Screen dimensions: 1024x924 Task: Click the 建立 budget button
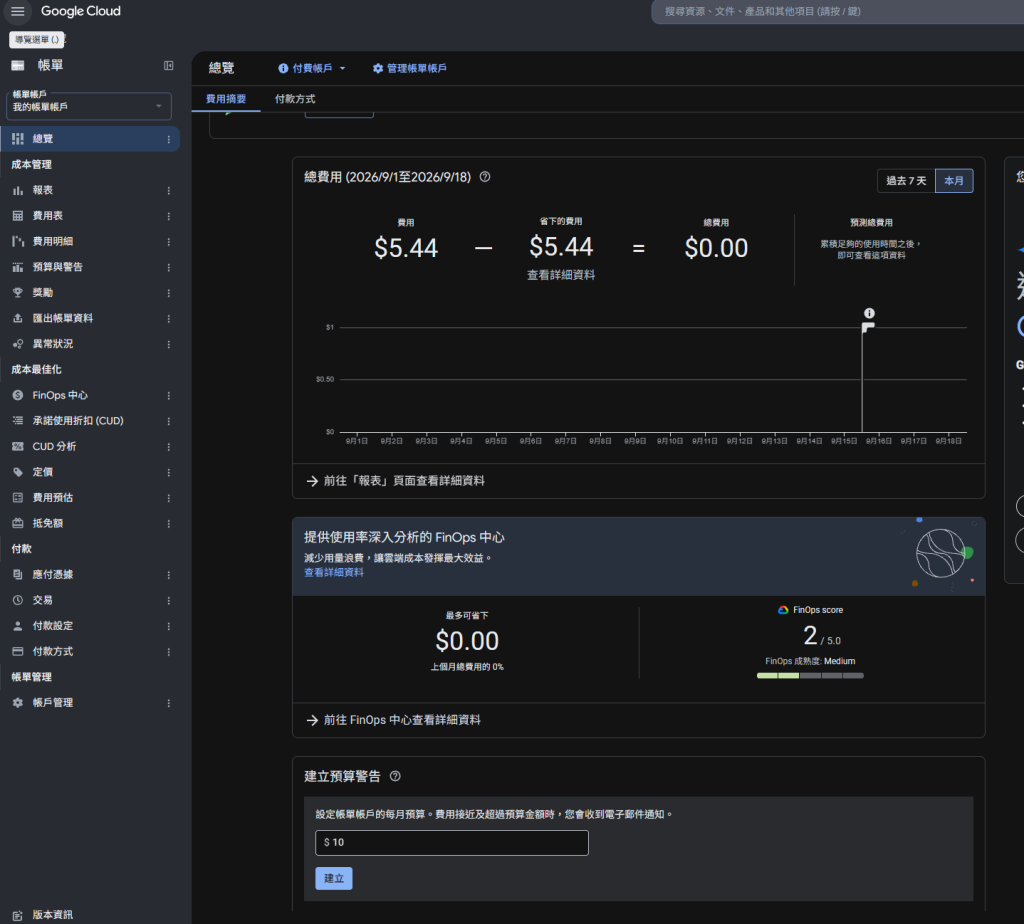334,879
